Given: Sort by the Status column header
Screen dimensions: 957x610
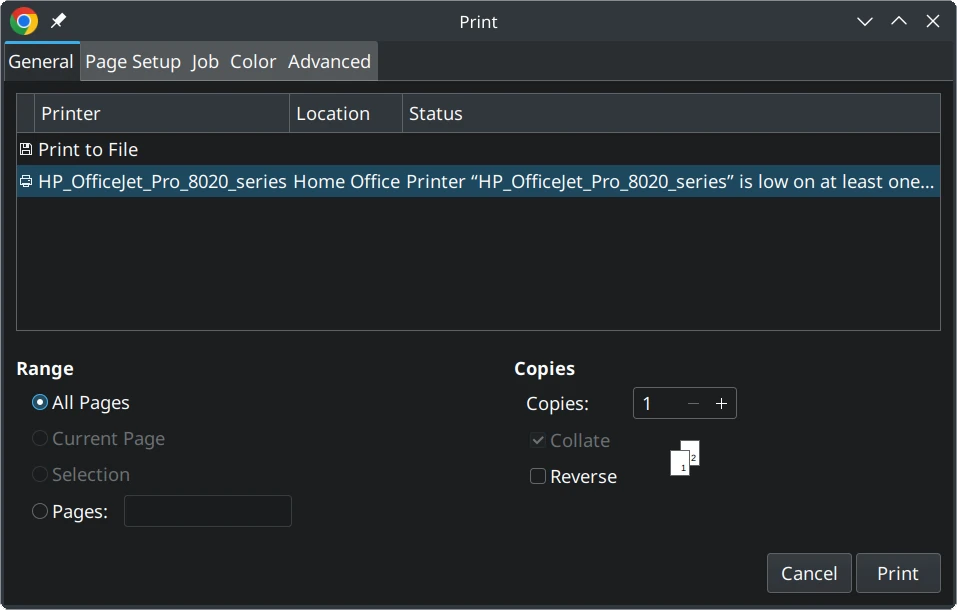Looking at the screenshot, I should (670, 113).
